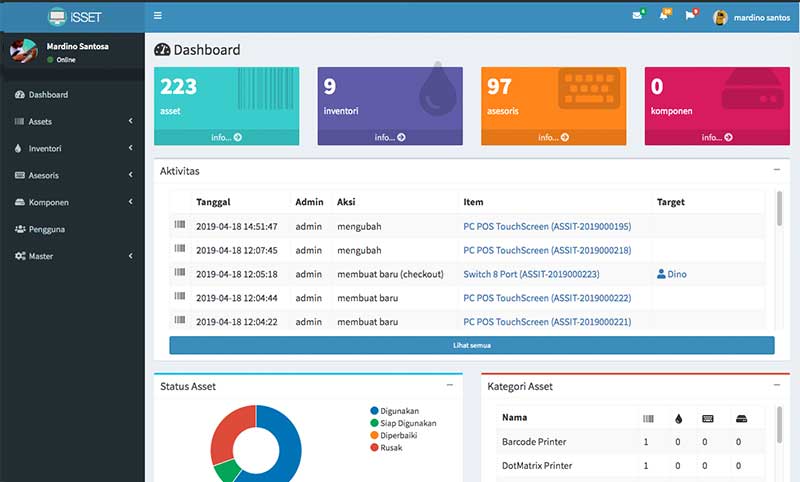This screenshot has width=800, height=482.
Task: Click the Asesoris keyboard icon in sidebar
Action: click(19, 175)
